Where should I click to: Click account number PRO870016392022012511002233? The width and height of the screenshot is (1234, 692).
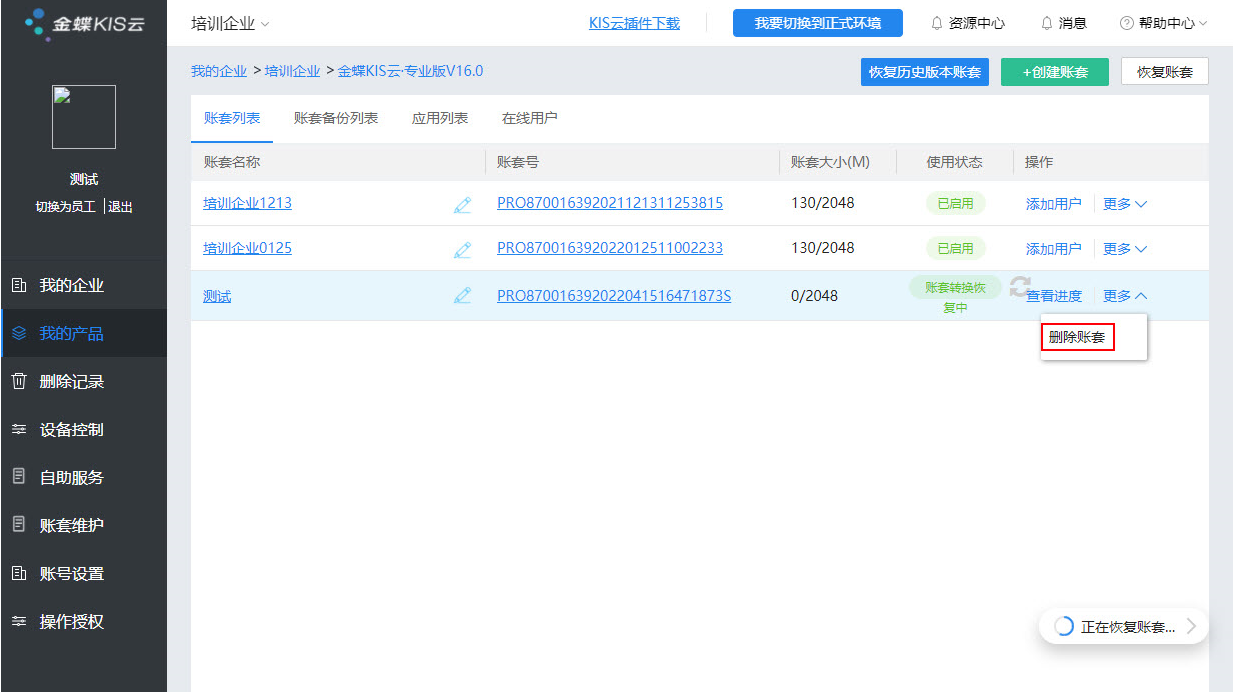(610, 249)
